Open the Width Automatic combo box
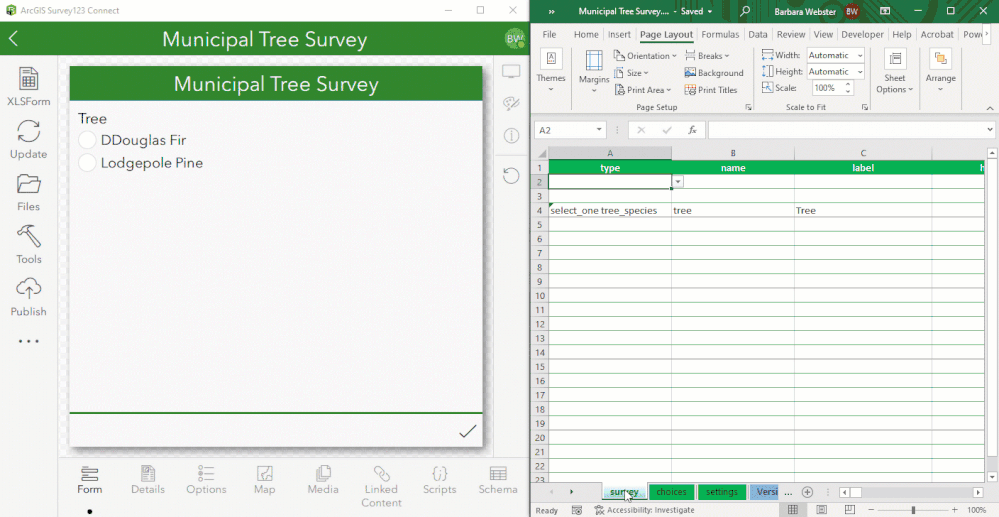Image resolution: width=999 pixels, height=517 pixels. [836, 55]
